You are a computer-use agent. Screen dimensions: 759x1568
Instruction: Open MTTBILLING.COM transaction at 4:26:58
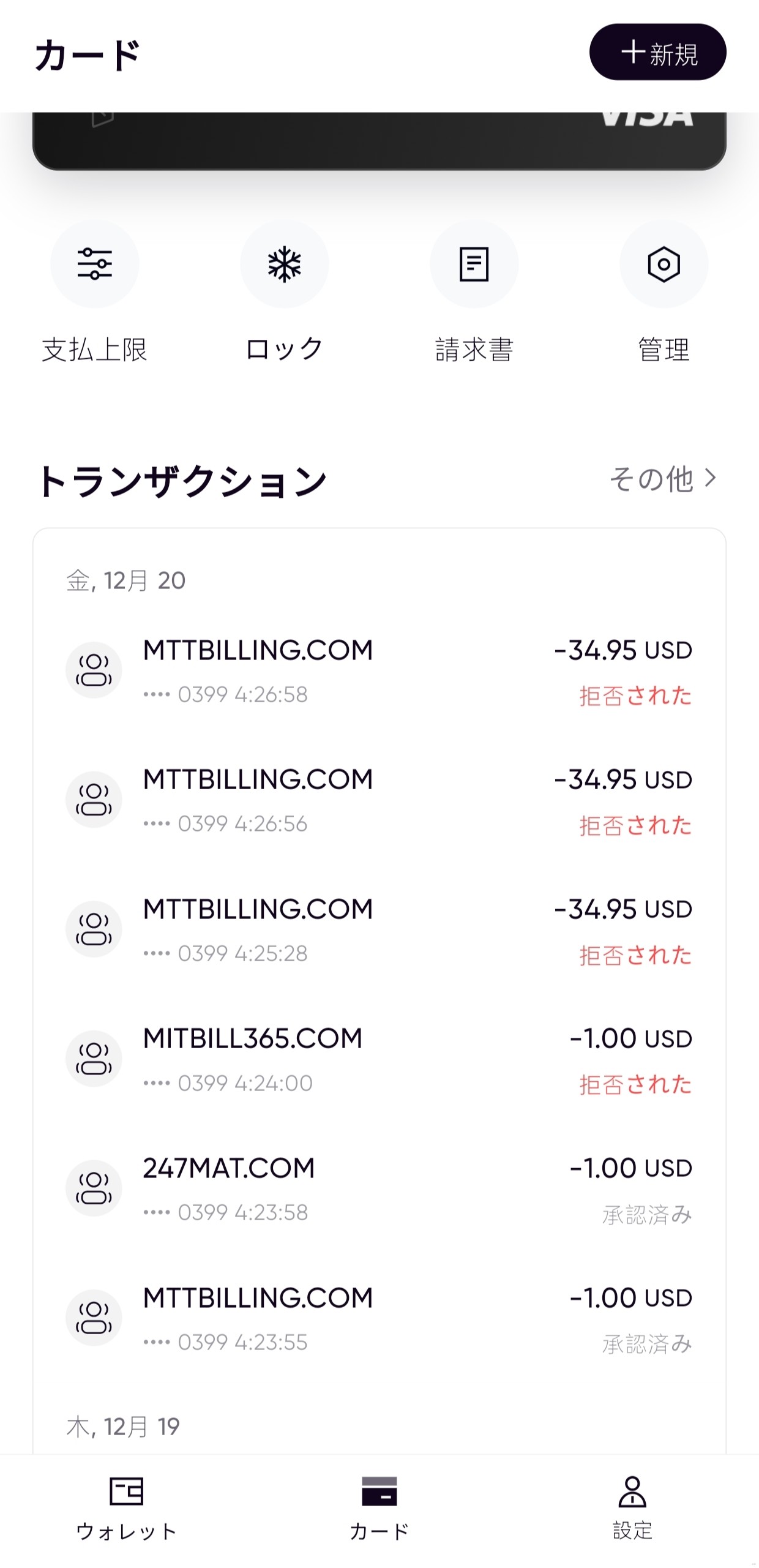point(379,670)
